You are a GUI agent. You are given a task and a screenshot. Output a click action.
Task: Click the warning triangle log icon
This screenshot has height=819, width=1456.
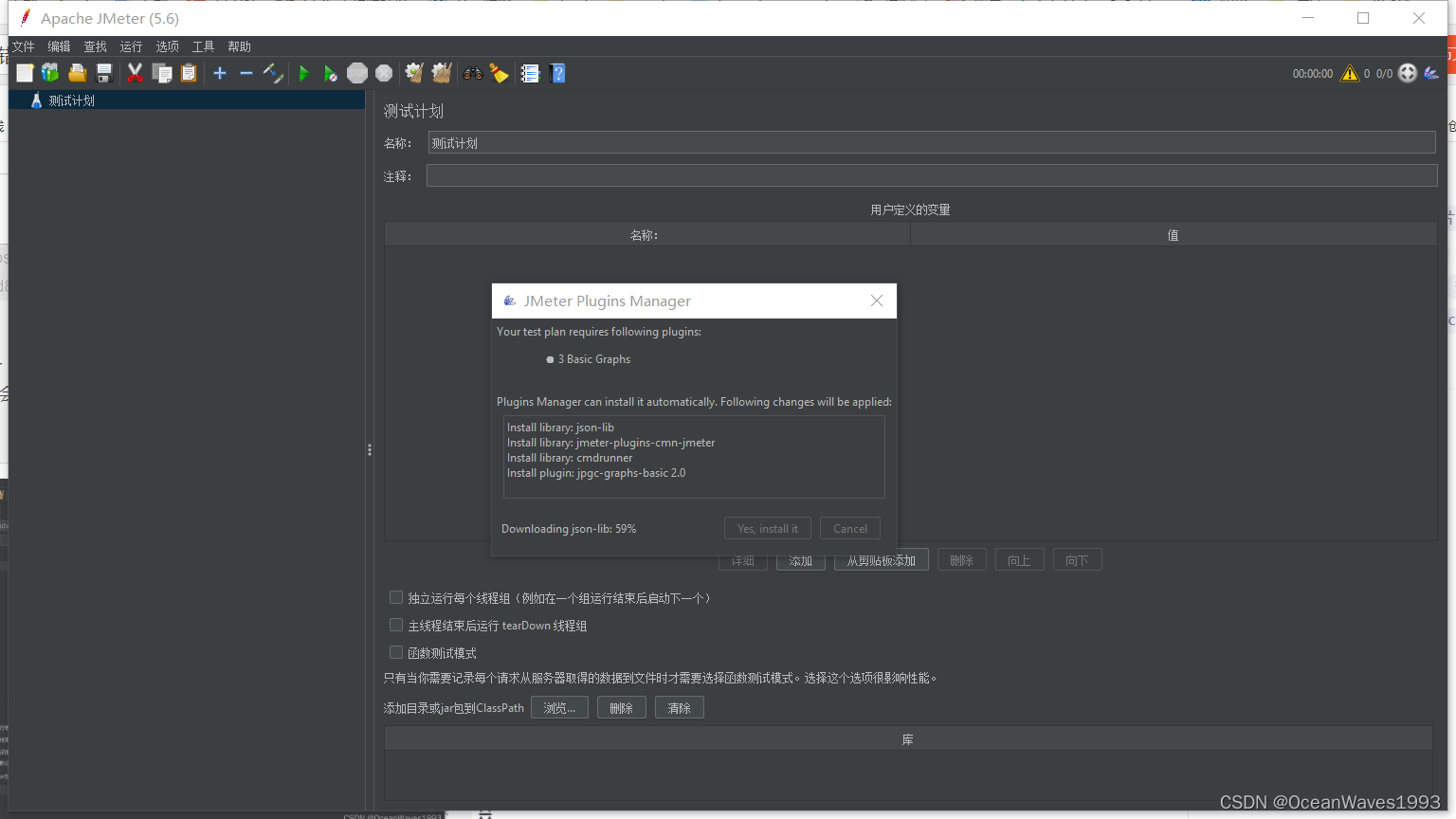1350,73
